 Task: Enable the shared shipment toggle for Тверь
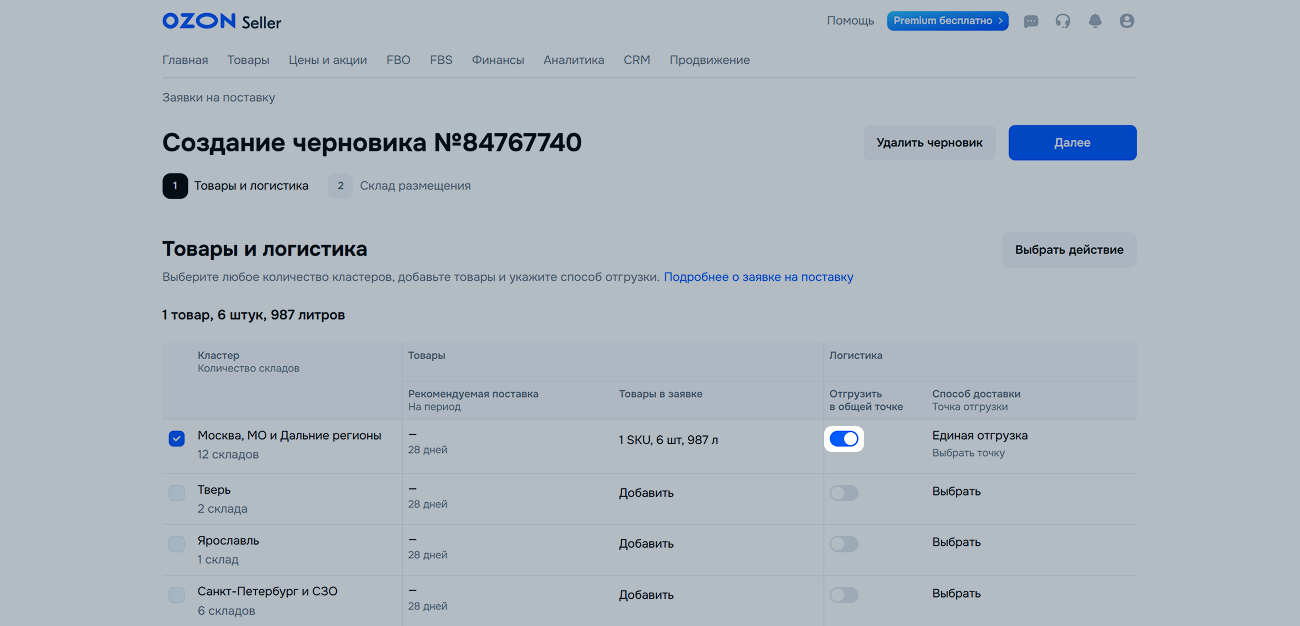tap(844, 493)
